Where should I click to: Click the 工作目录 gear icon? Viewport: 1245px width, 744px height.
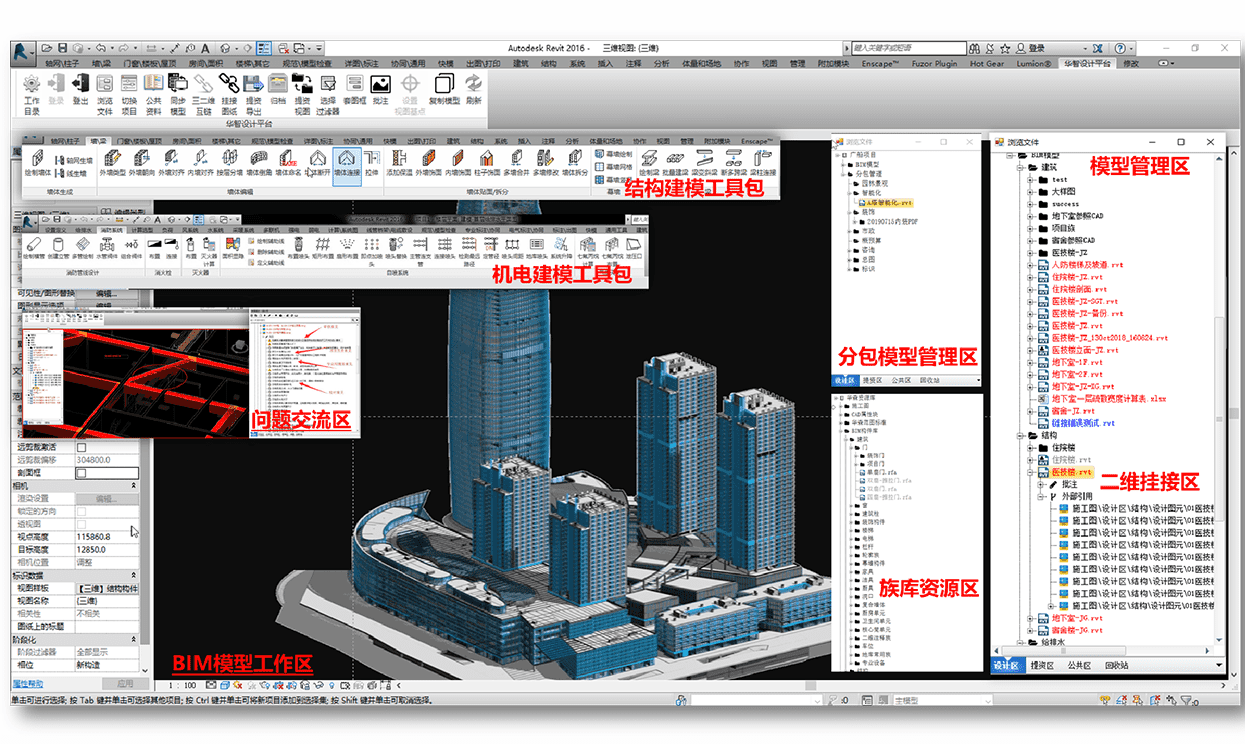(32, 84)
